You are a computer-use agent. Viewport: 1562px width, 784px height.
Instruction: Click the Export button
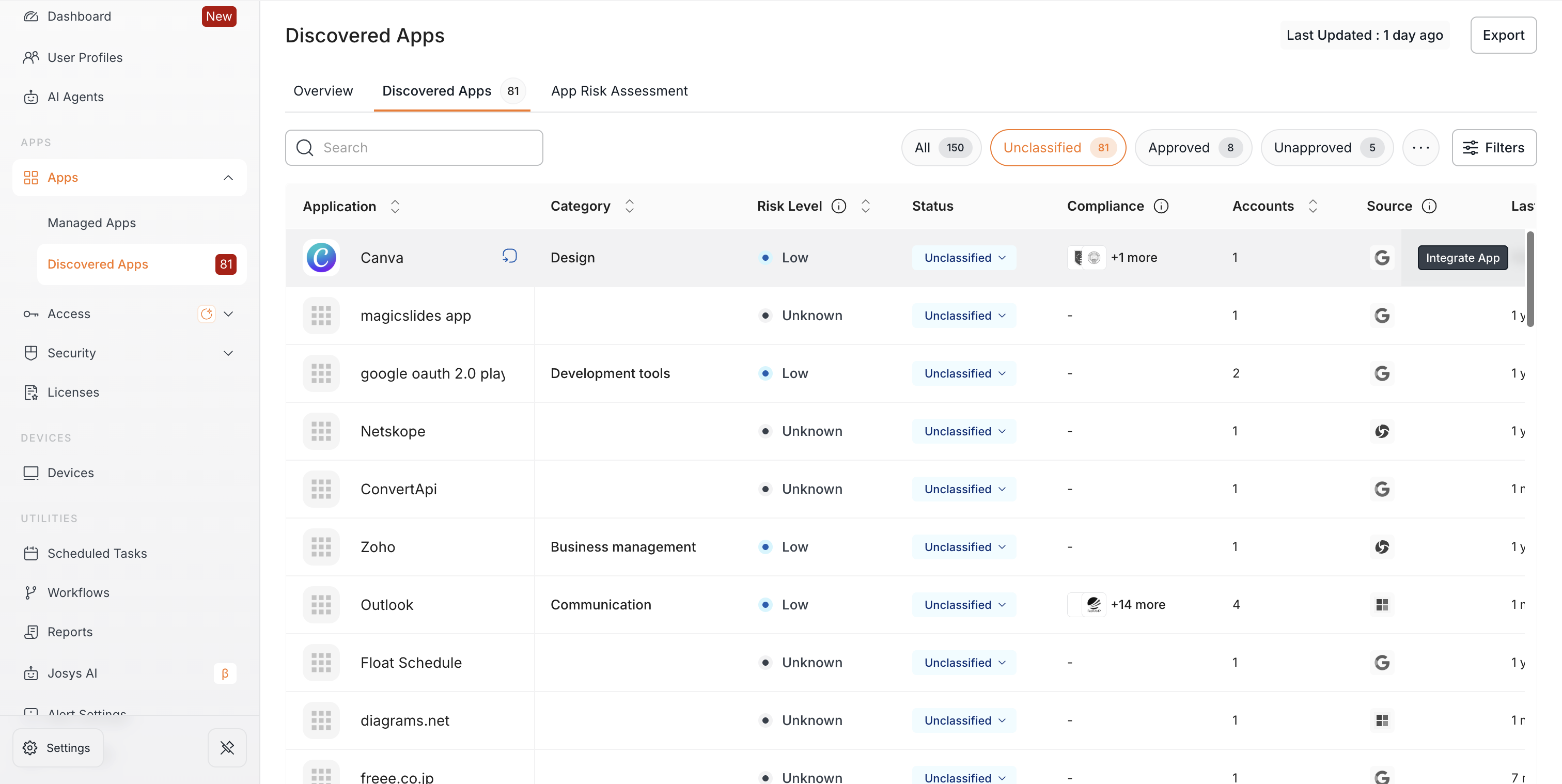tap(1503, 35)
